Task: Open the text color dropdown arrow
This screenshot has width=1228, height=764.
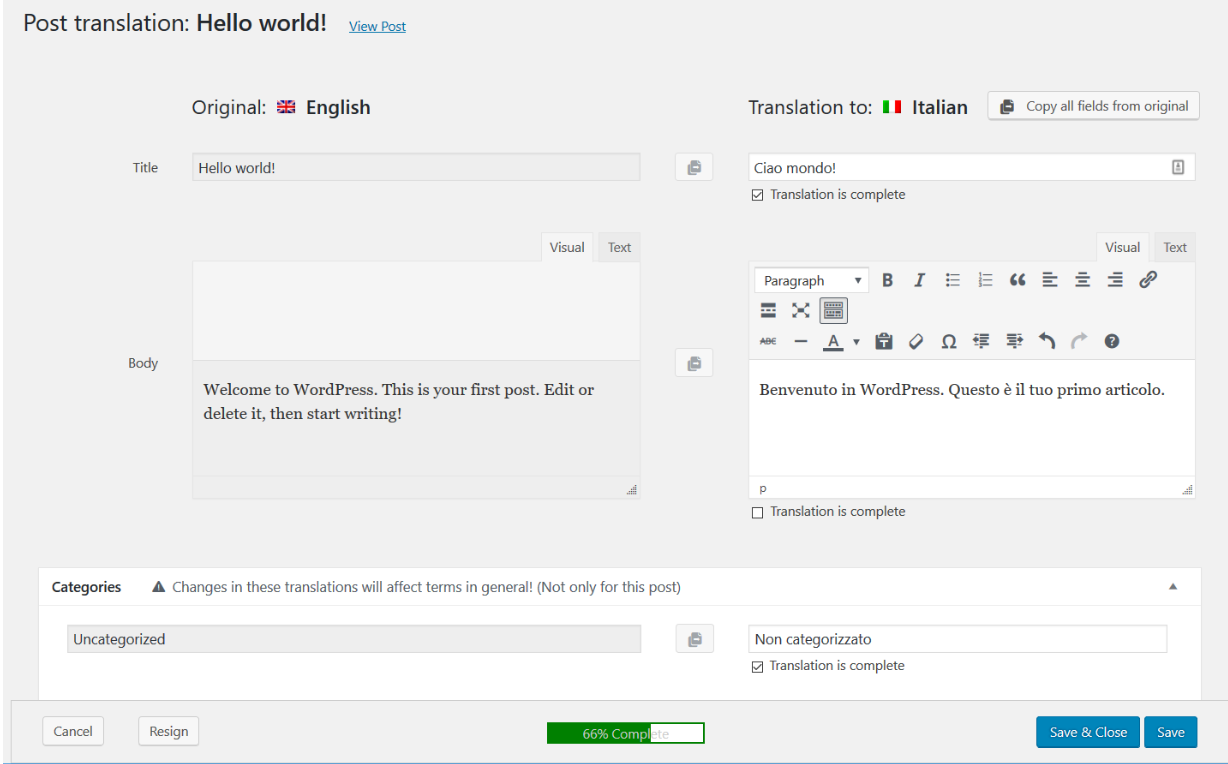Action: tap(856, 341)
